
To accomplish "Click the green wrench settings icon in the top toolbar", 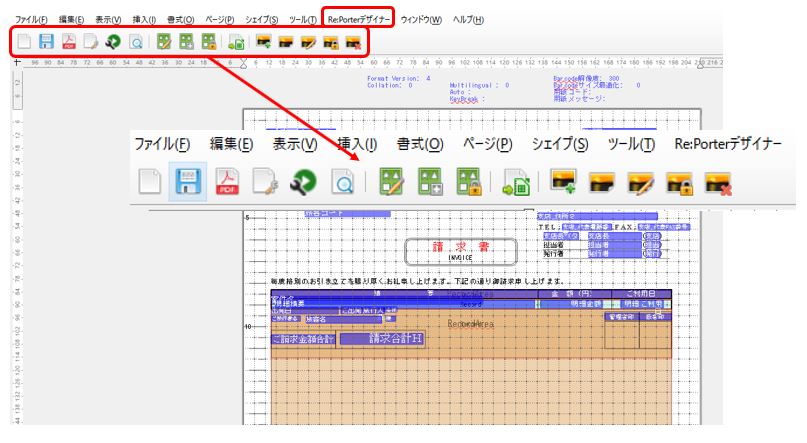I will click(x=114, y=43).
